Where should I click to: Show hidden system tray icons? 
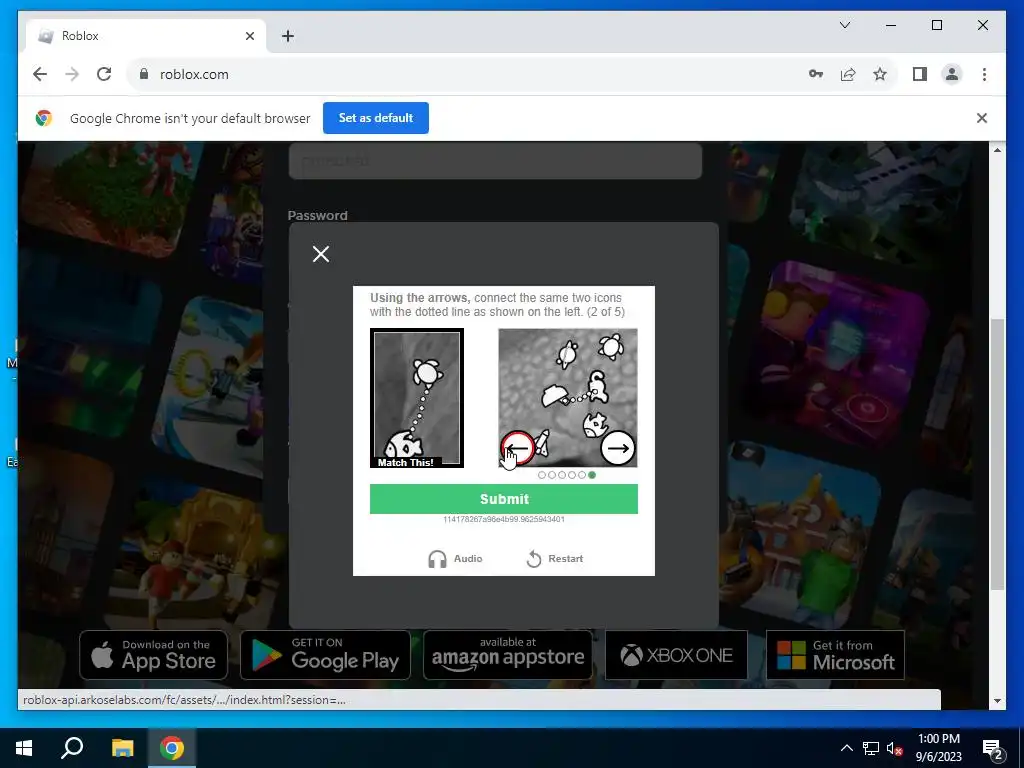[x=846, y=748]
